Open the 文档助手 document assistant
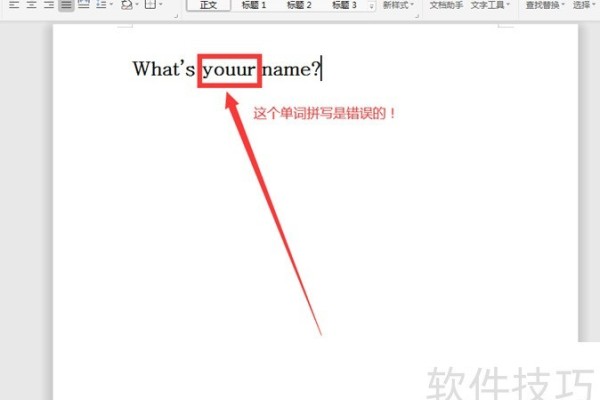 [x=446, y=5]
